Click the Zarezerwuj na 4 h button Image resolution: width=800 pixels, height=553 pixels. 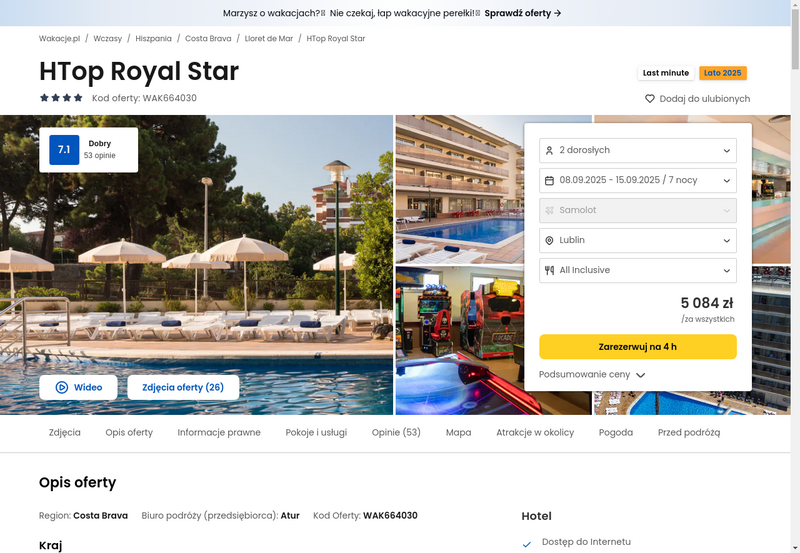coord(638,347)
